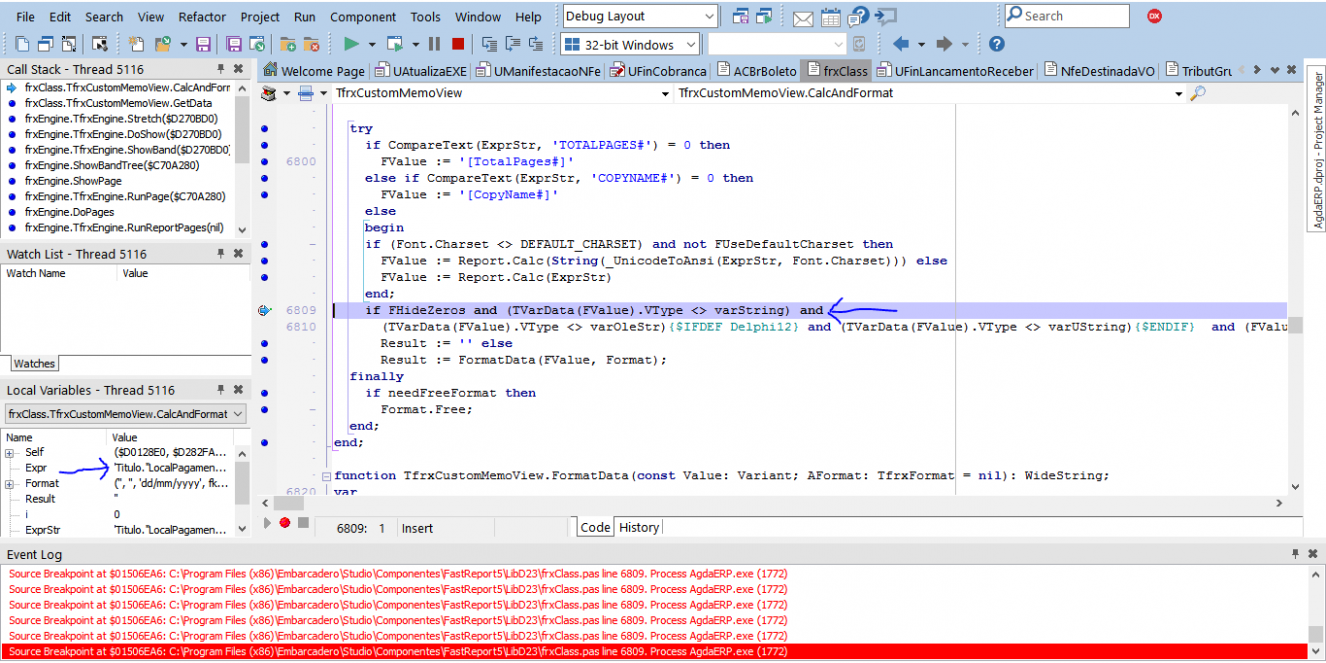
Task: Click the Open file folder icon
Action: tap(162, 44)
